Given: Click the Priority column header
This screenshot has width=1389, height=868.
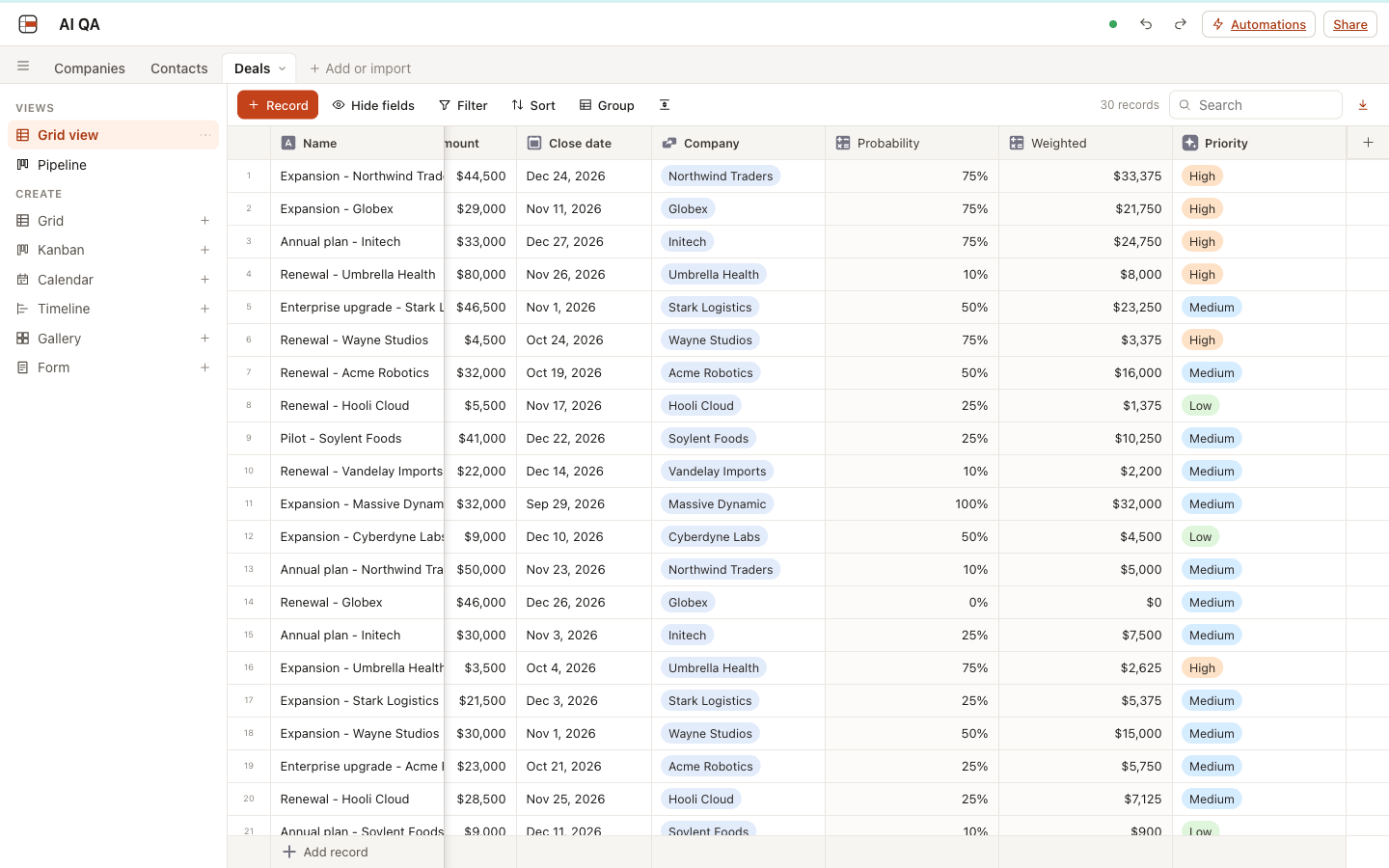Looking at the screenshot, I should click(x=1260, y=143).
